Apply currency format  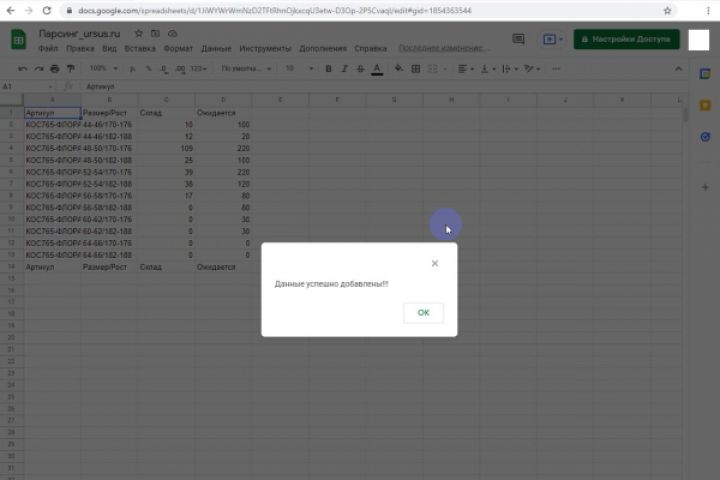point(132,69)
